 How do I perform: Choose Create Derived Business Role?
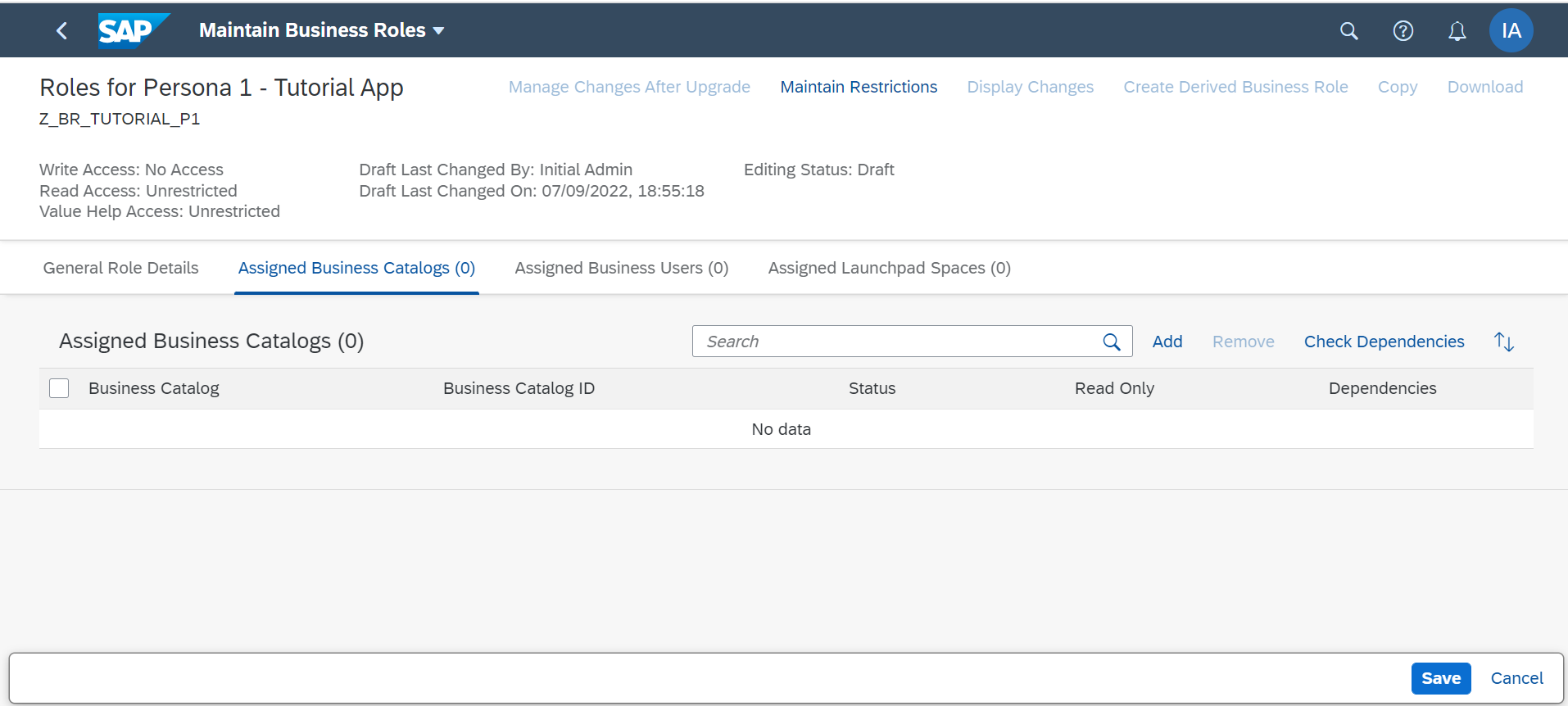(1235, 87)
